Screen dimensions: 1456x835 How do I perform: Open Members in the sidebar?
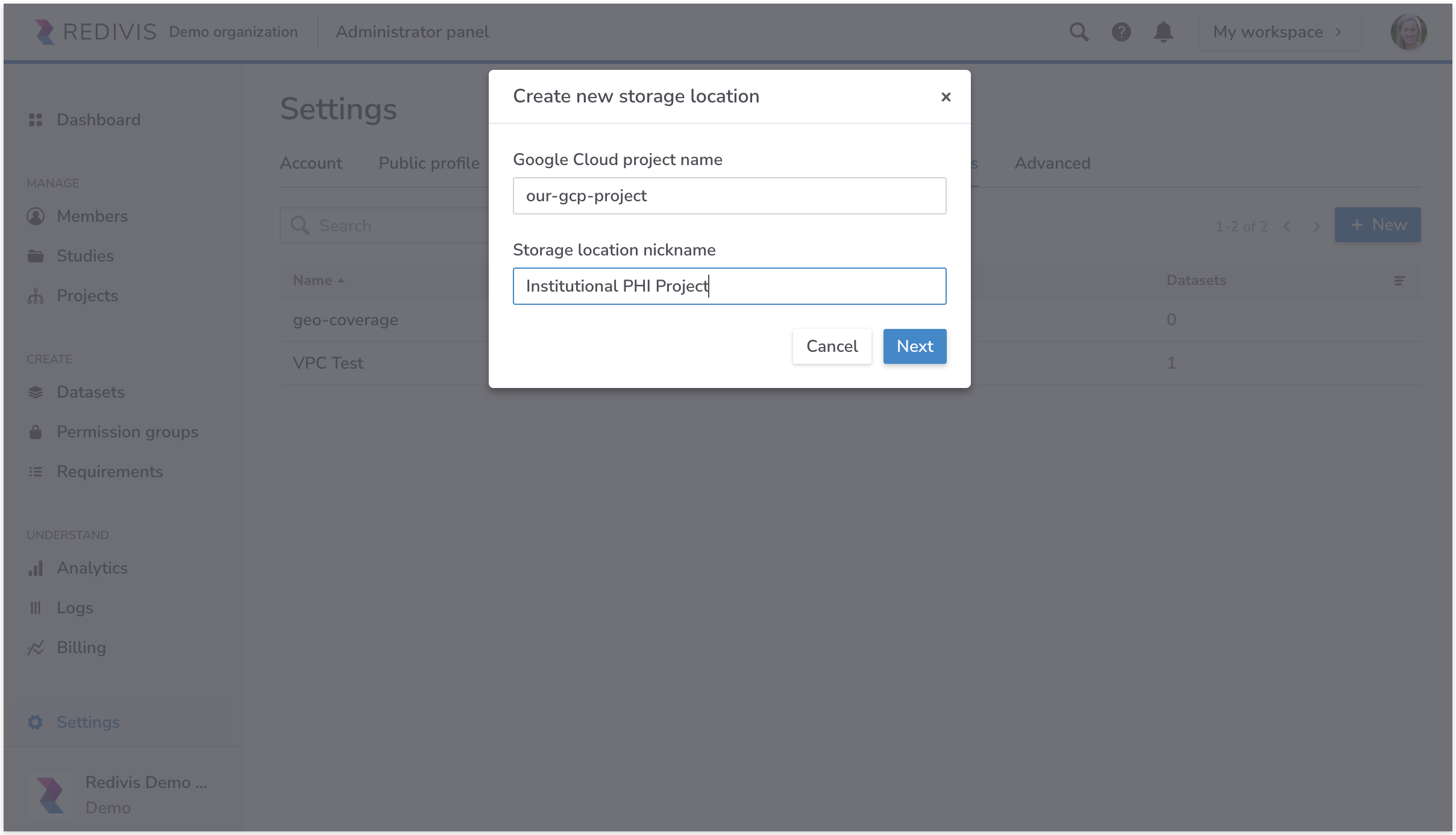coord(92,216)
